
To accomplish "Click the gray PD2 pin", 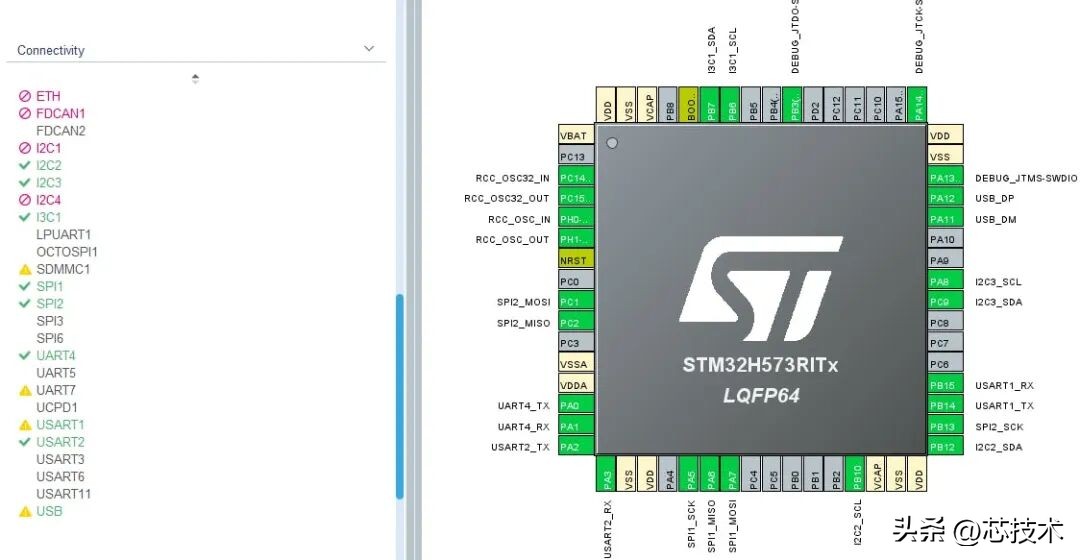I will (814, 105).
